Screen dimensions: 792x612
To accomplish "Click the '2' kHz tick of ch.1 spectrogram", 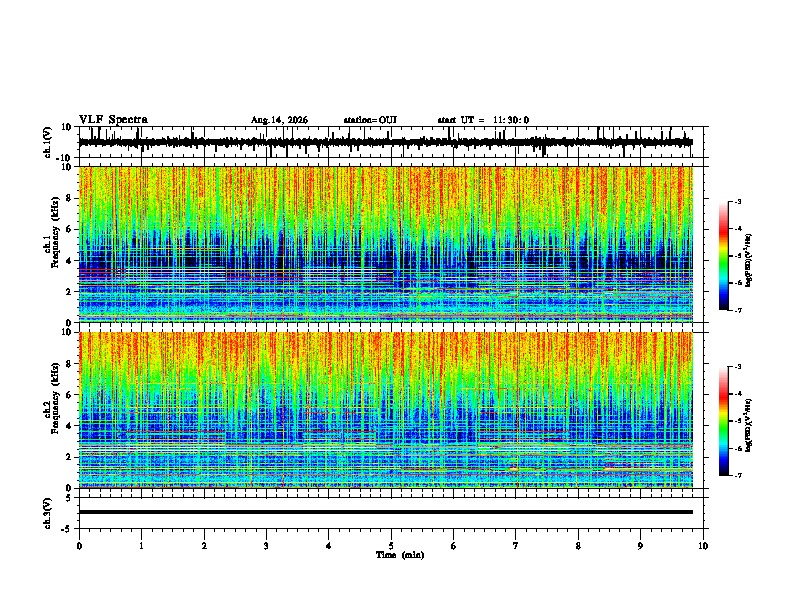I will 70,292.
